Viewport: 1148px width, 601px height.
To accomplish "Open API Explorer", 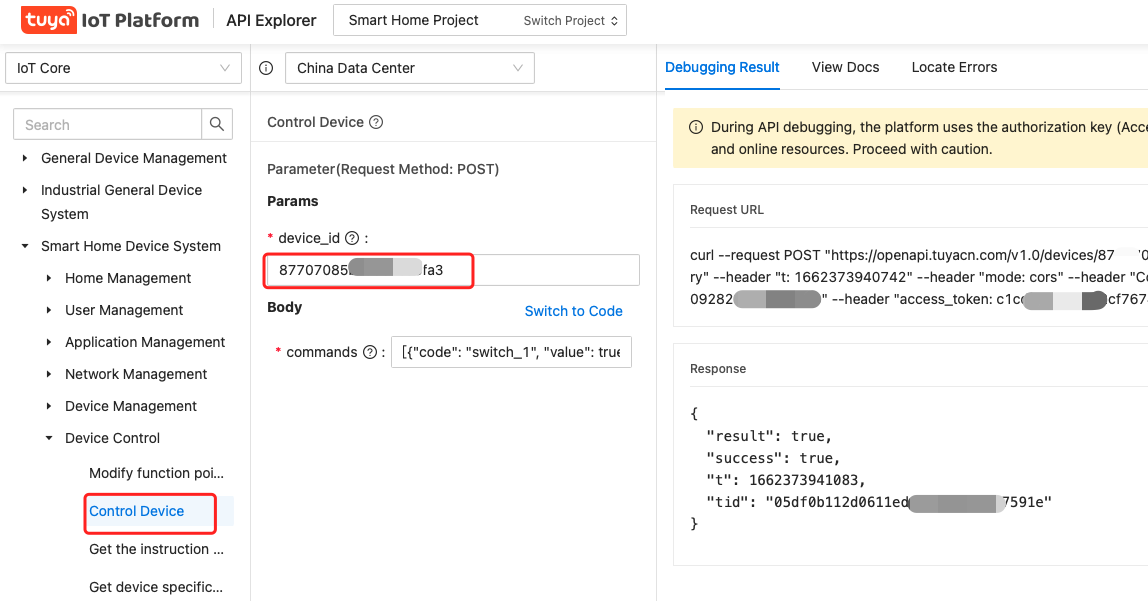I will [271, 20].
